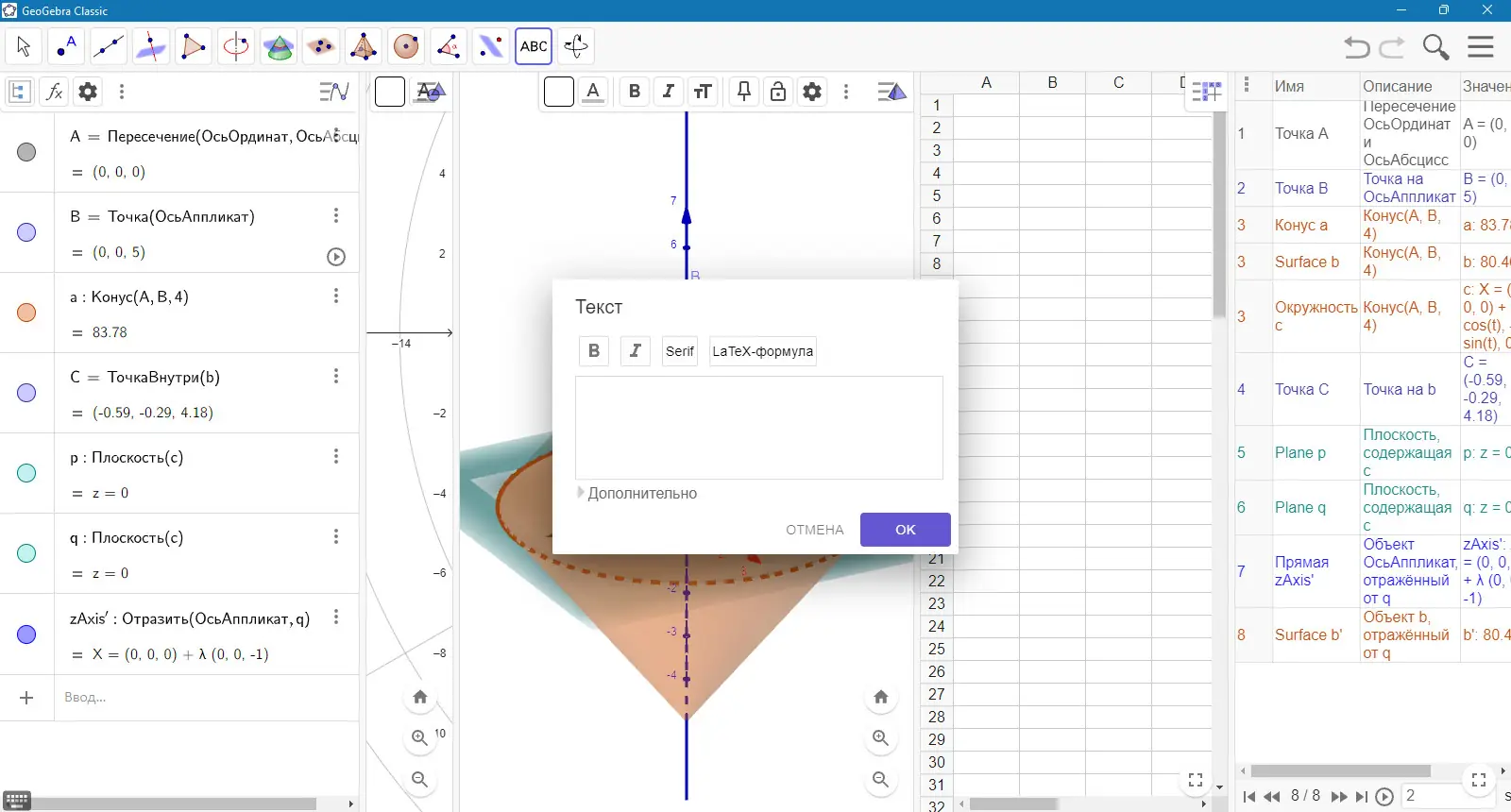
Task: Select the ABC Text tool
Action: [x=534, y=46]
